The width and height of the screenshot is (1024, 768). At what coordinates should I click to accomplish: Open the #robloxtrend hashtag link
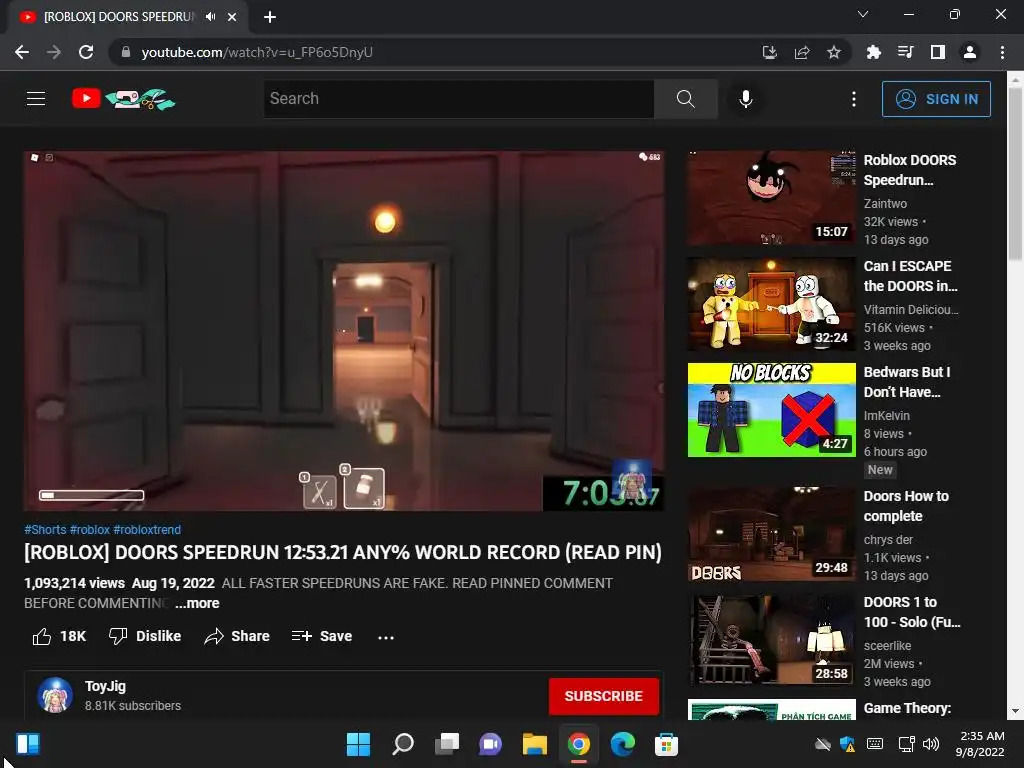click(x=147, y=530)
